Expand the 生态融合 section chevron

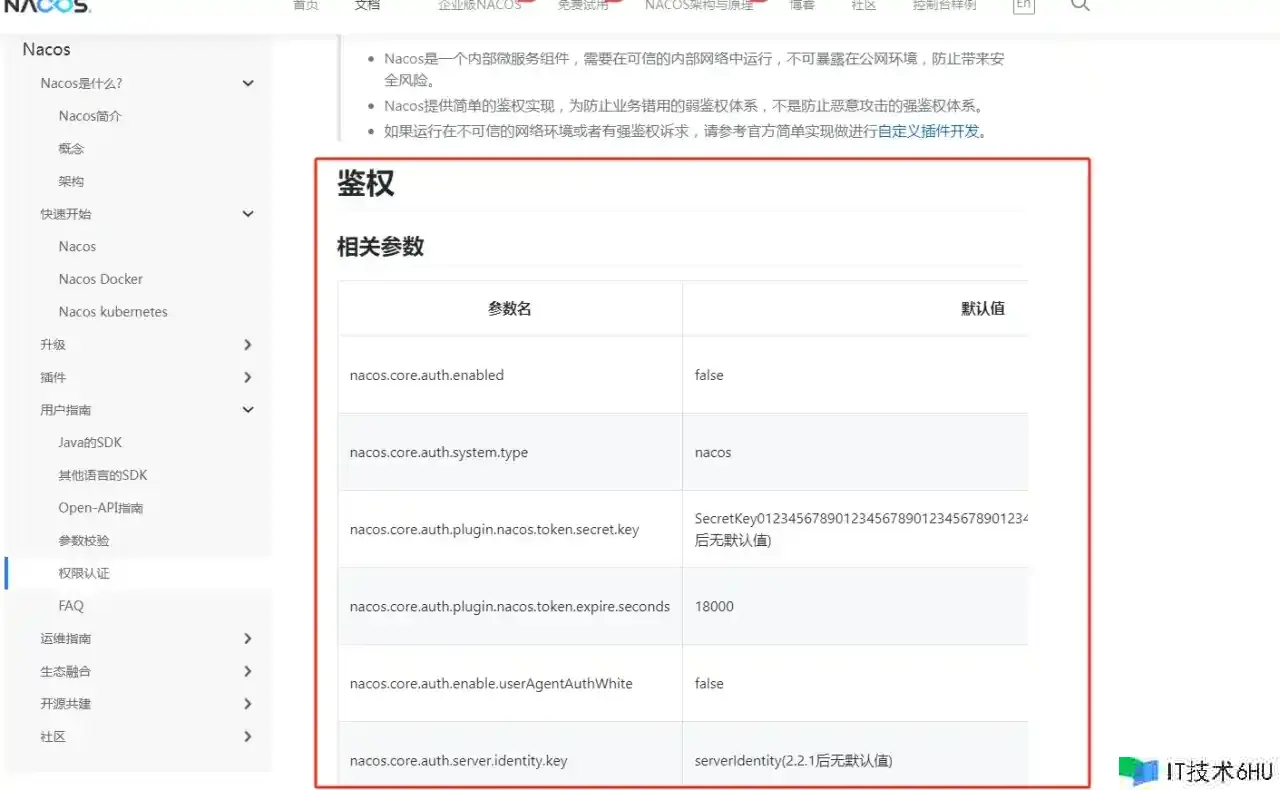tap(248, 671)
